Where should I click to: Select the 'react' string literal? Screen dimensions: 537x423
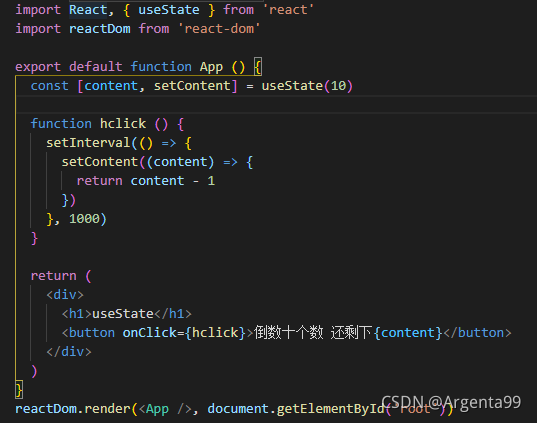pos(288,10)
